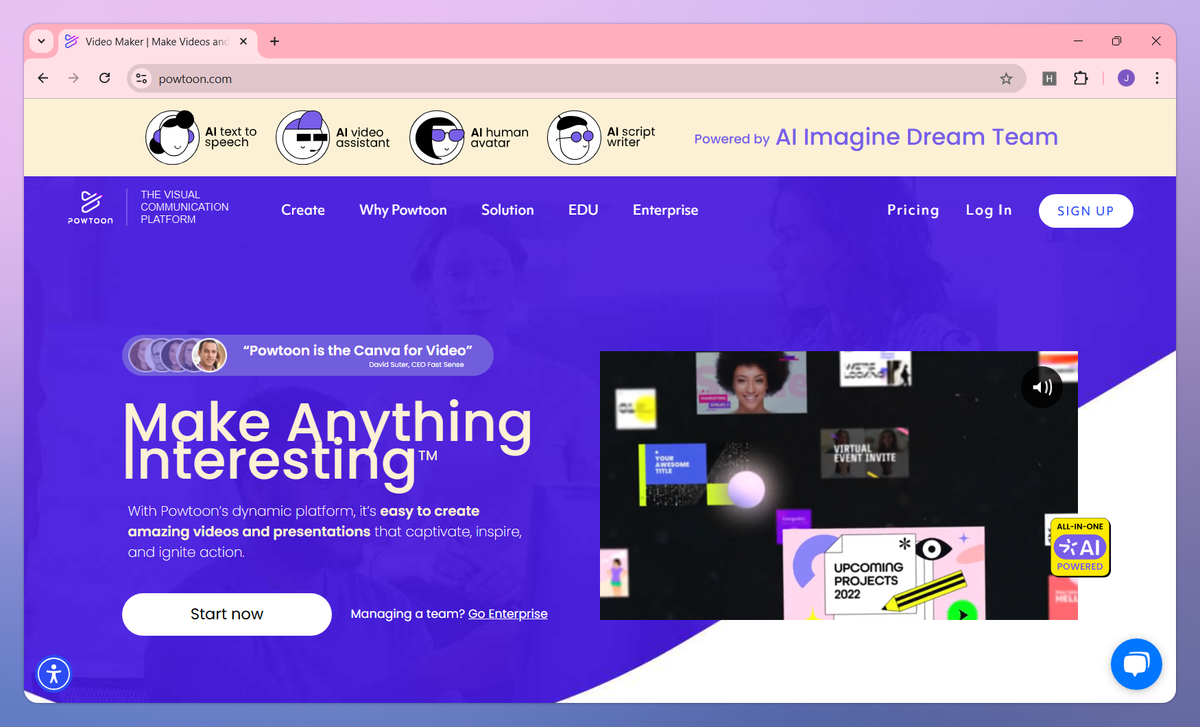This screenshot has width=1200, height=727.
Task: Click the AI text to speech icon
Action: [x=172, y=137]
